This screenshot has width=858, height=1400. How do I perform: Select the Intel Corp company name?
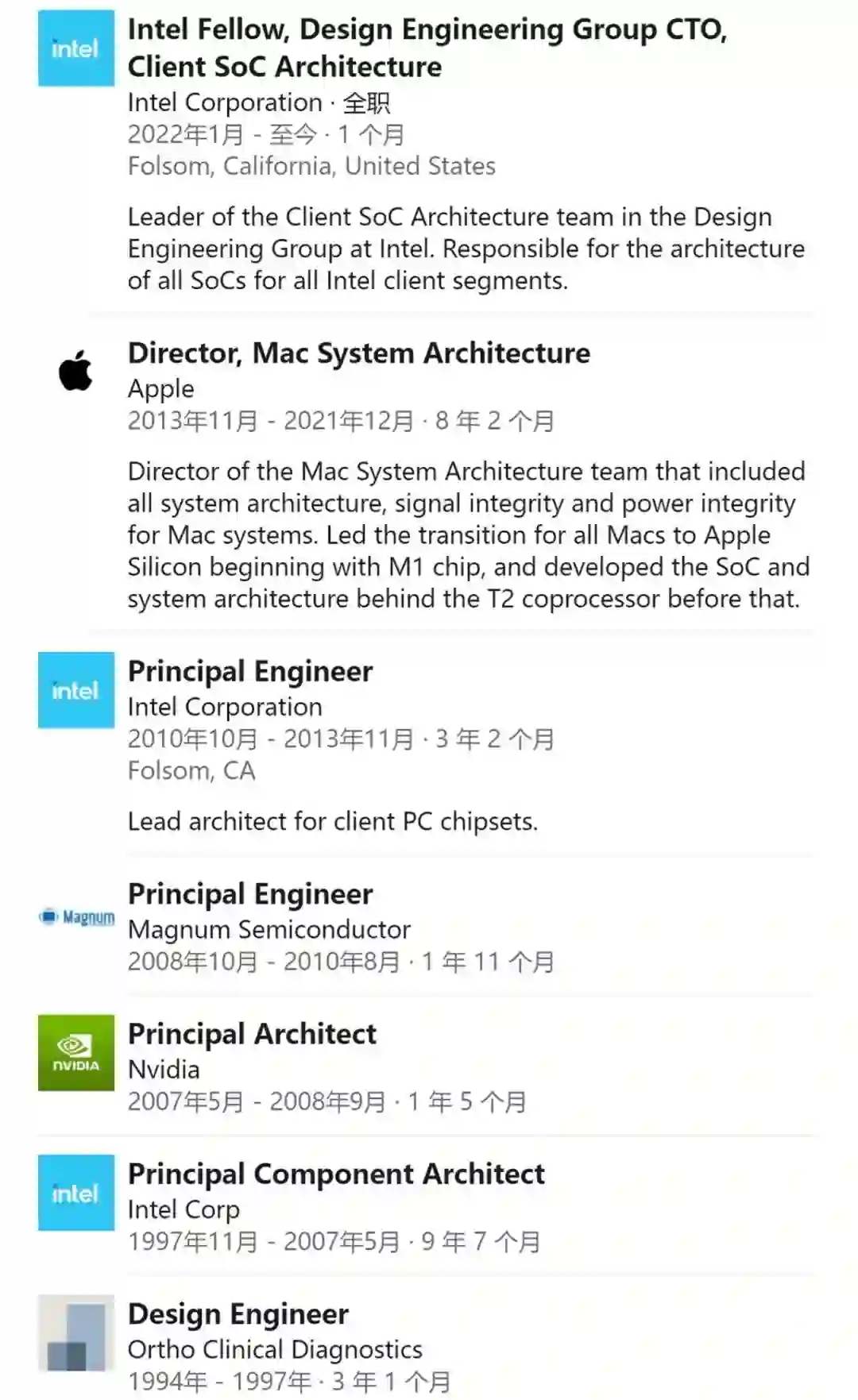pyautogui.click(x=184, y=1209)
